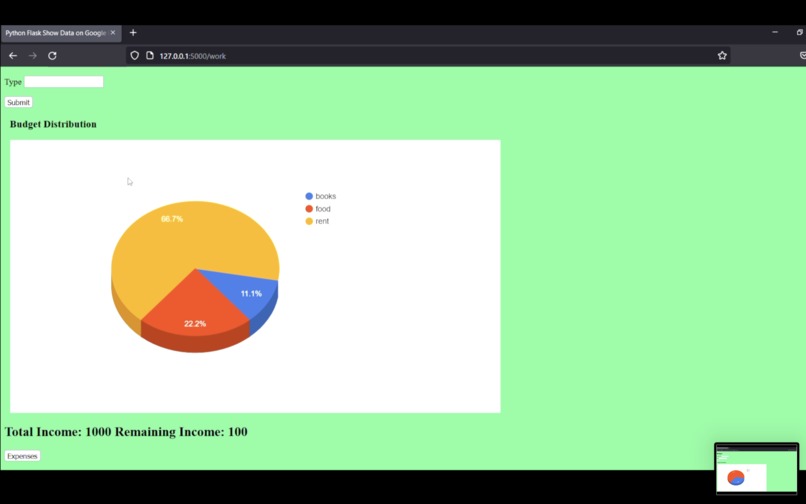Screen dimensions: 806x504
Task: Open the shield tracking protection icon
Action: [134, 56]
